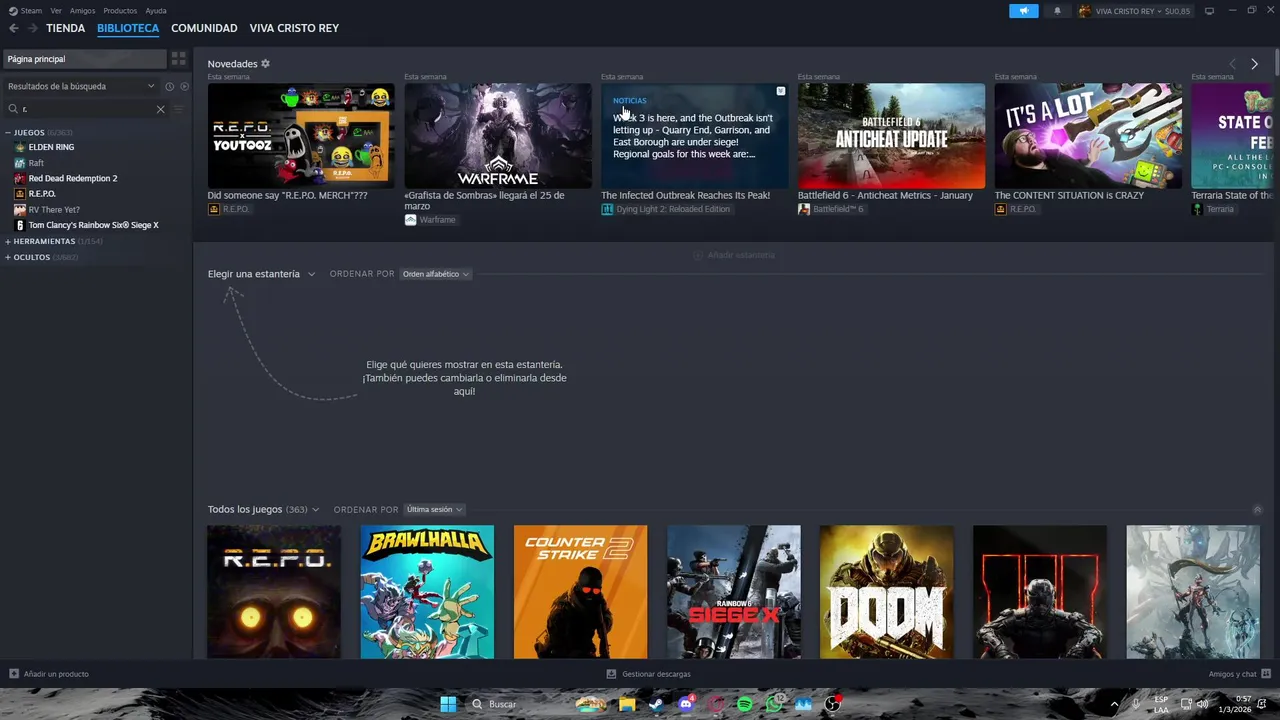Collapse the 'Todos los juegos' shelf arrow

tap(1257, 510)
